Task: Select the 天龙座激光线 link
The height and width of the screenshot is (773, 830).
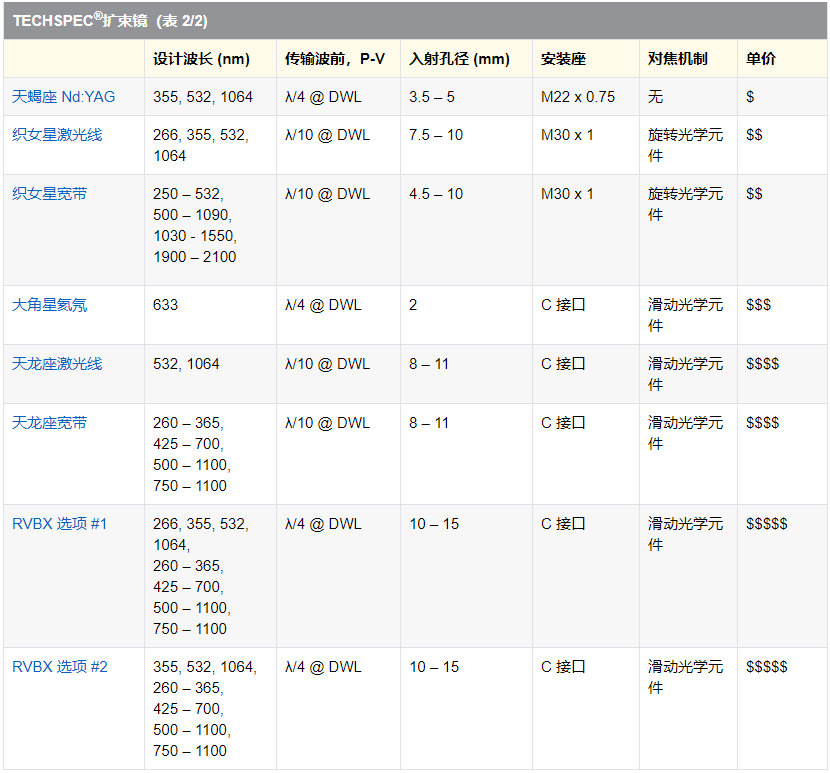Action: [57, 363]
